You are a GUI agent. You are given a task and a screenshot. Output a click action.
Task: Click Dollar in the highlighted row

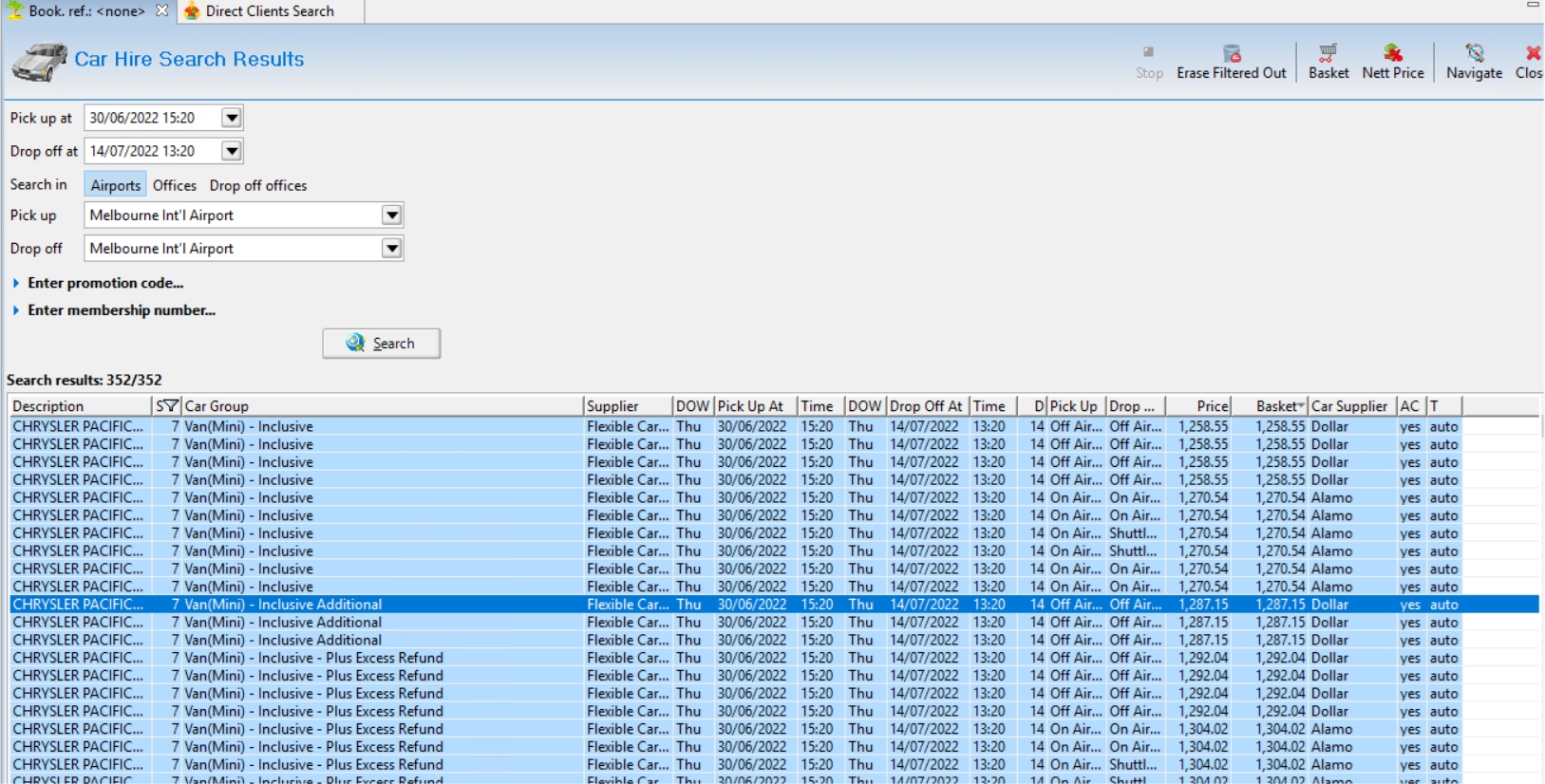click(x=1329, y=605)
